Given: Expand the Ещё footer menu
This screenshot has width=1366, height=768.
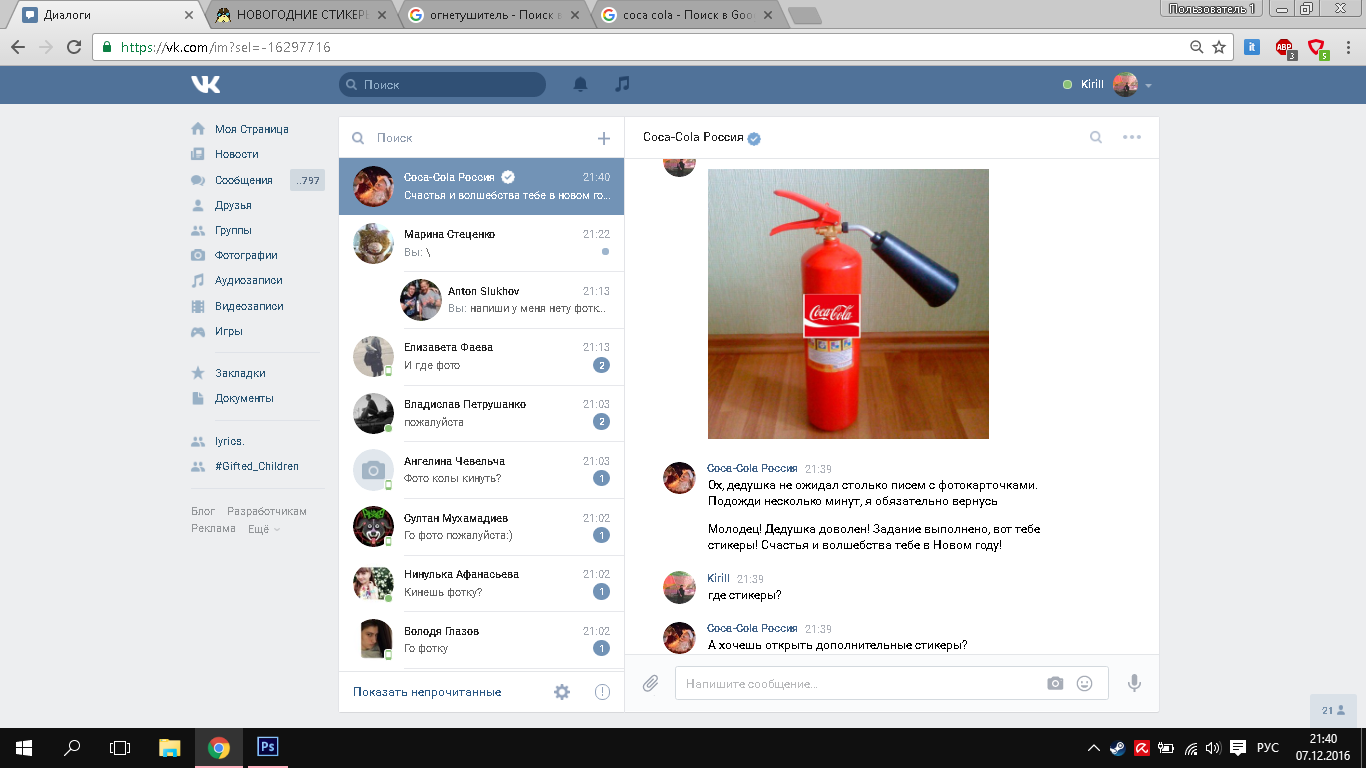Looking at the screenshot, I should coord(264,529).
